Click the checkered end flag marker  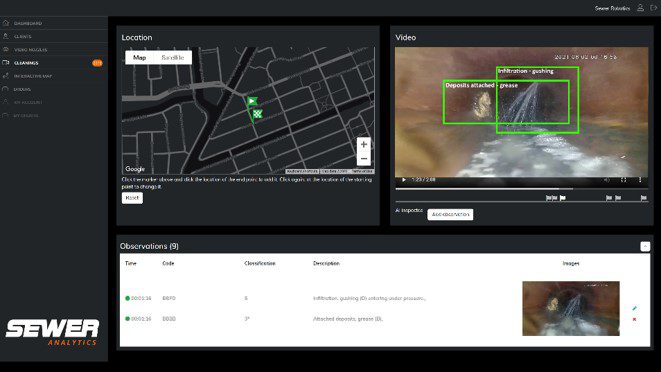tap(257, 114)
